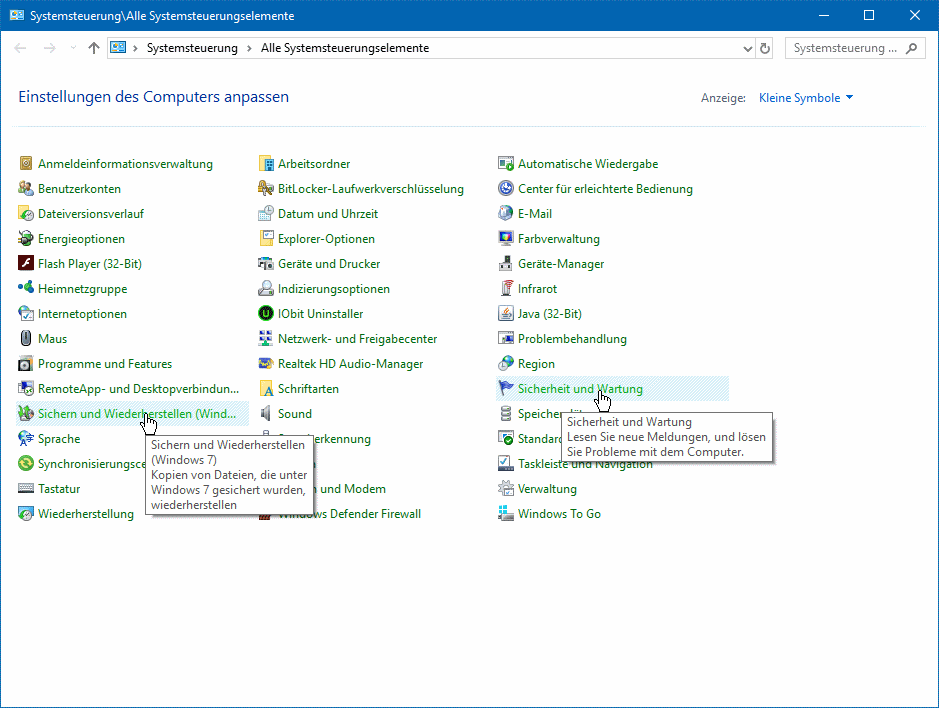This screenshot has height=708, width=939.
Task: Click the Infrarot icon
Action: click(x=506, y=289)
